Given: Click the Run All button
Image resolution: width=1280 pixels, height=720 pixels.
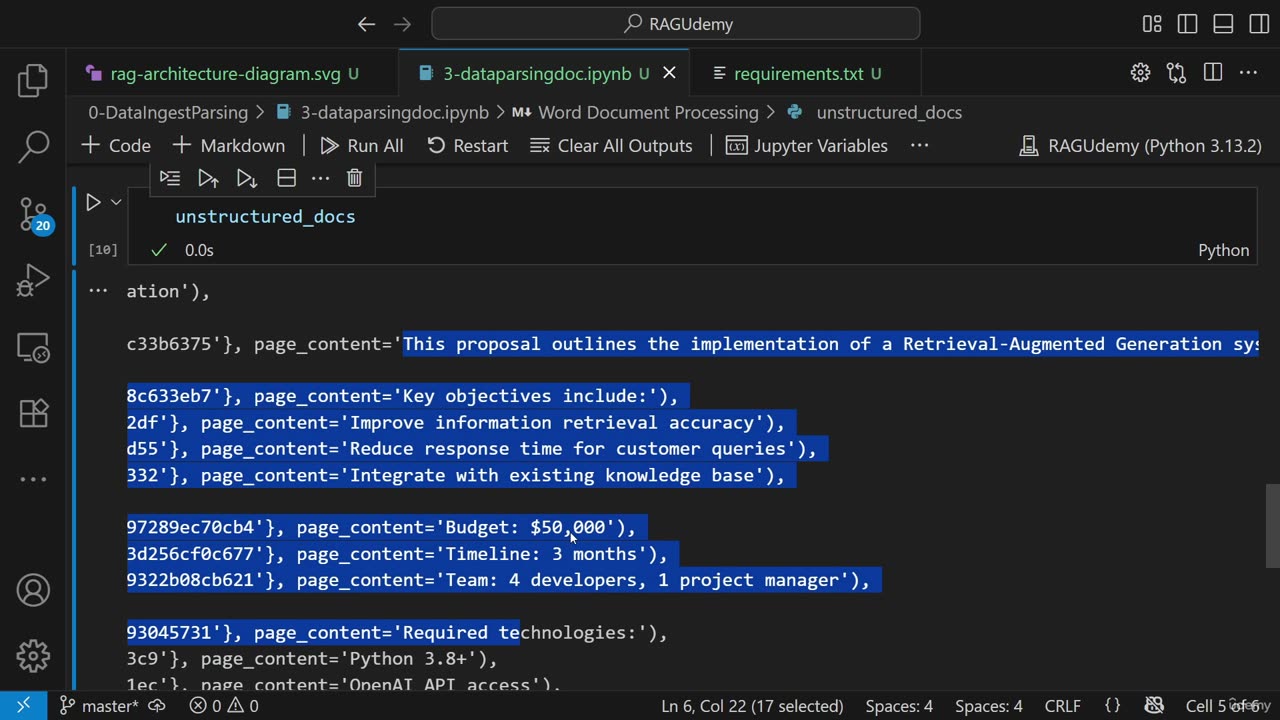Looking at the screenshot, I should click(362, 146).
